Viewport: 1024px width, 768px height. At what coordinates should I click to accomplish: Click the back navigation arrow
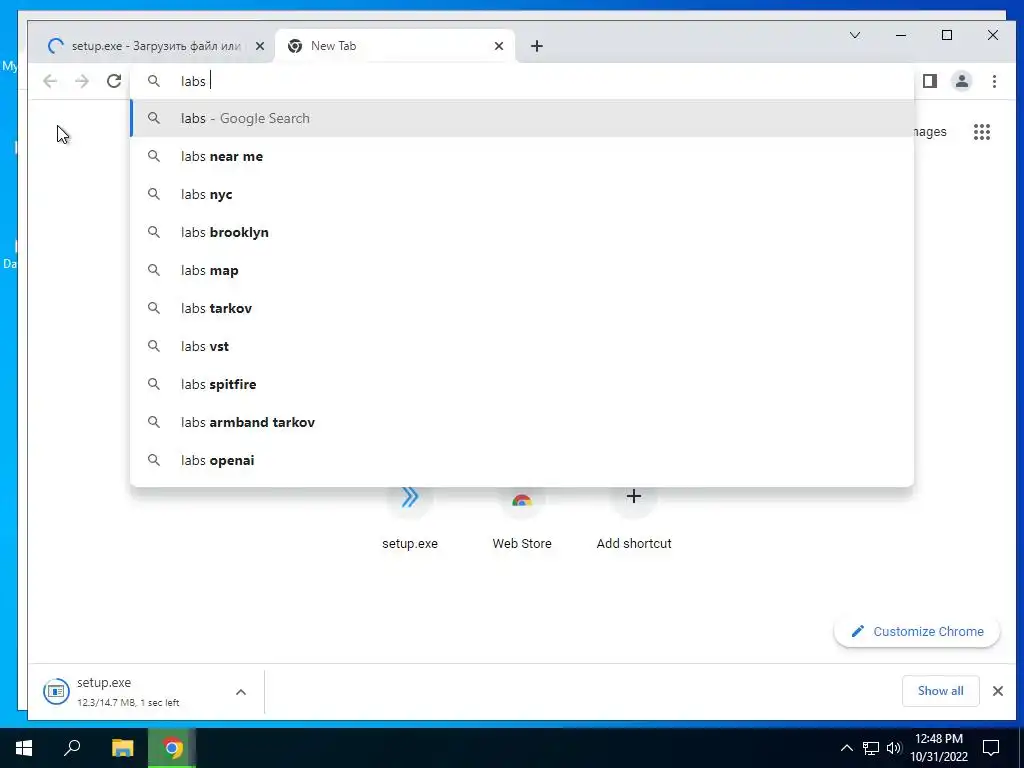click(x=50, y=81)
